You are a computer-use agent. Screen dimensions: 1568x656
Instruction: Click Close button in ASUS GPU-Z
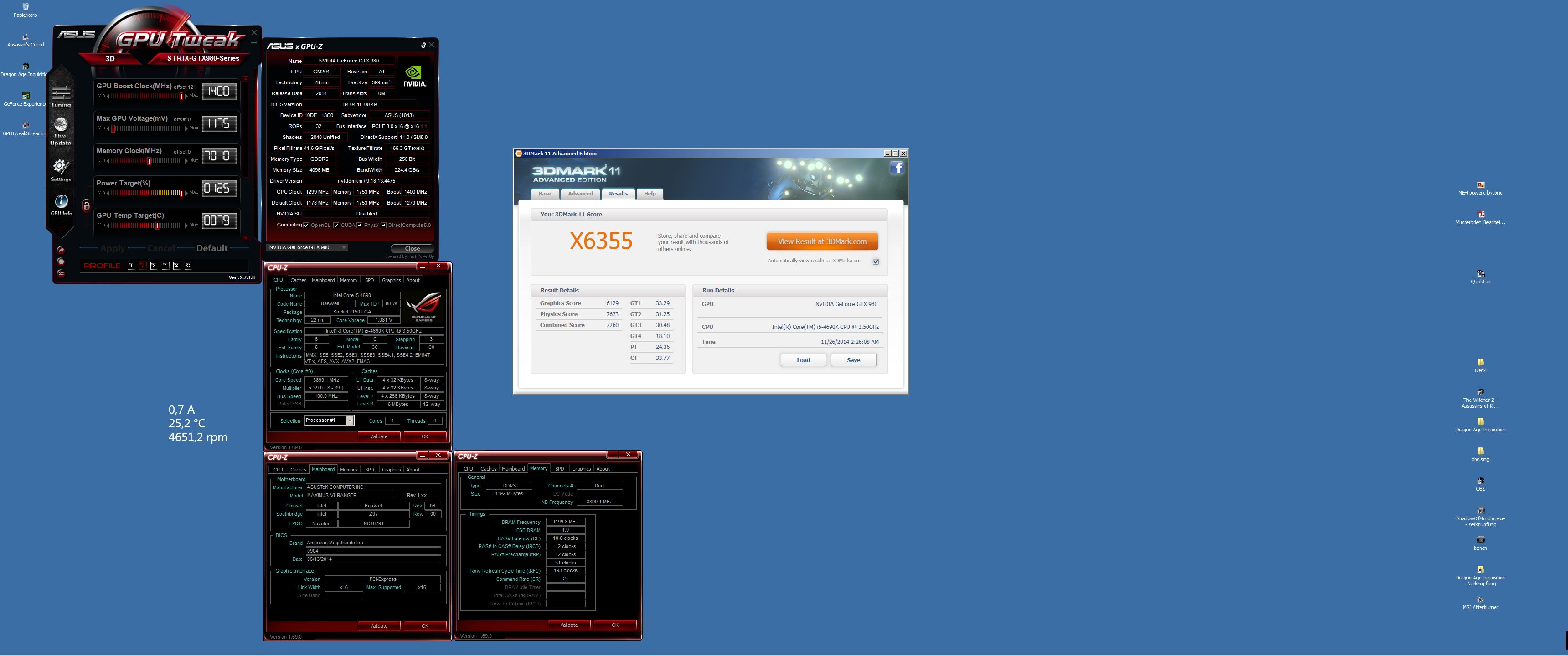[412, 248]
